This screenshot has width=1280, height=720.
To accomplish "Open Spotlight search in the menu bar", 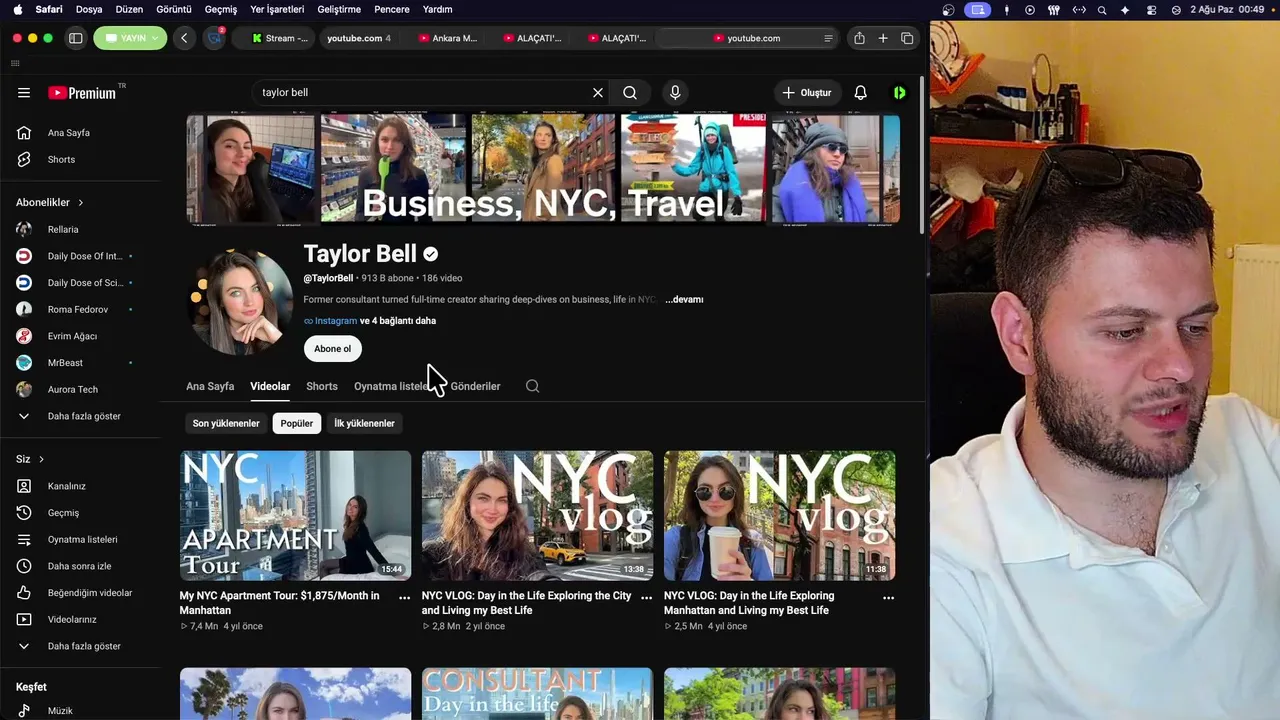I will click(1102, 9).
